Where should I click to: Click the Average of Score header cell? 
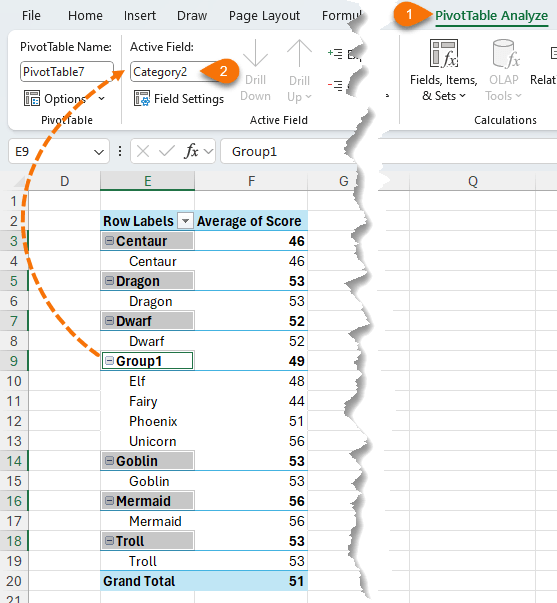(251, 221)
